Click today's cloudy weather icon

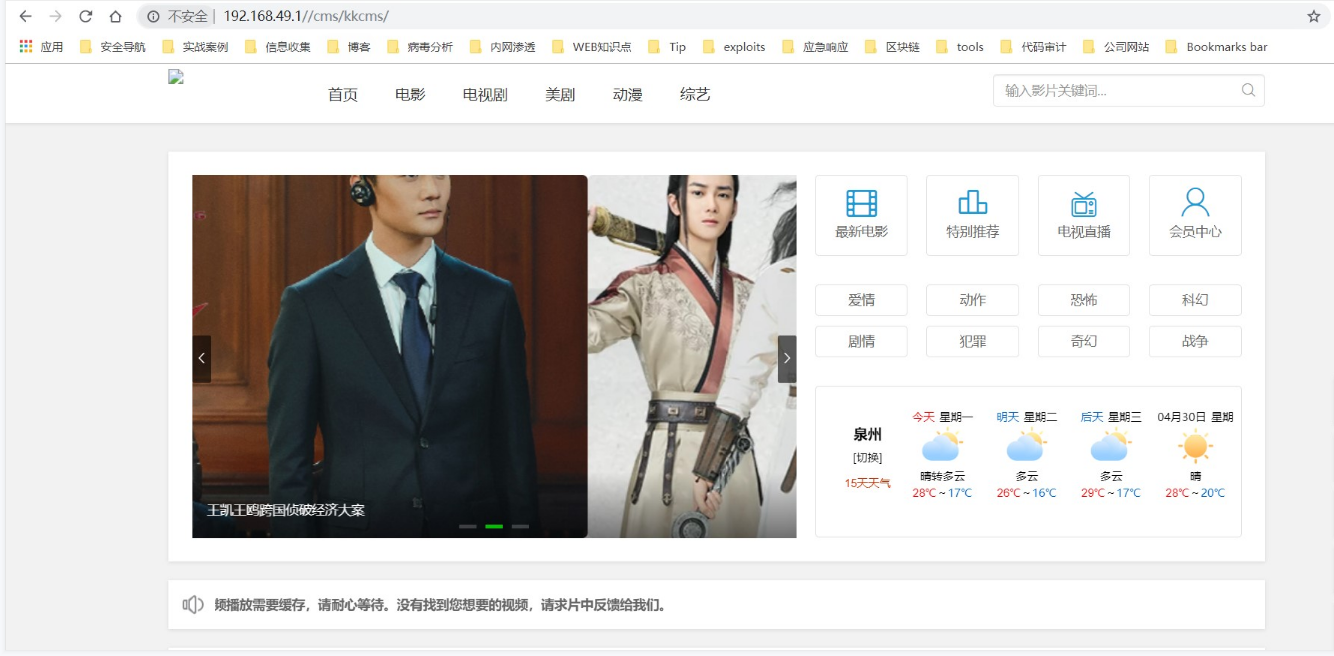(x=942, y=446)
